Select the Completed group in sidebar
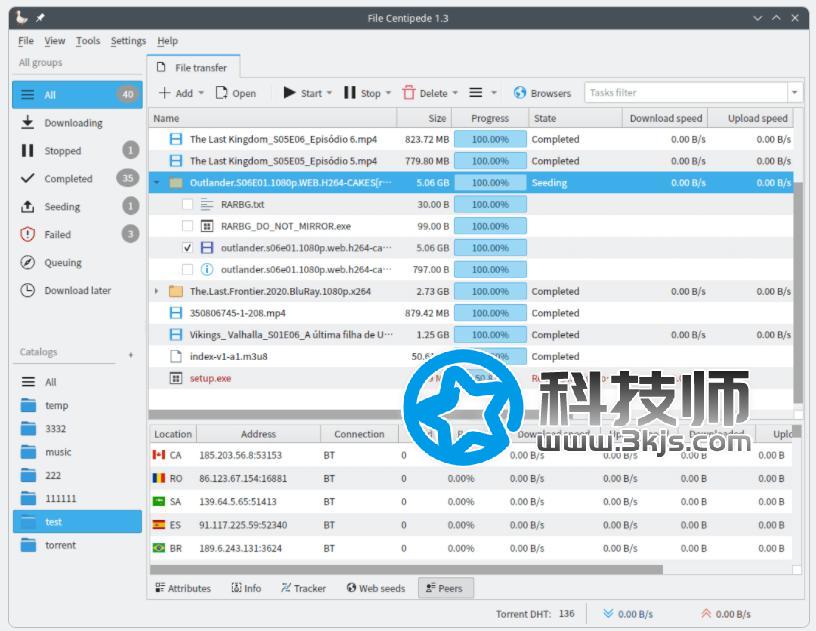The height and width of the screenshot is (631, 816). point(77,178)
